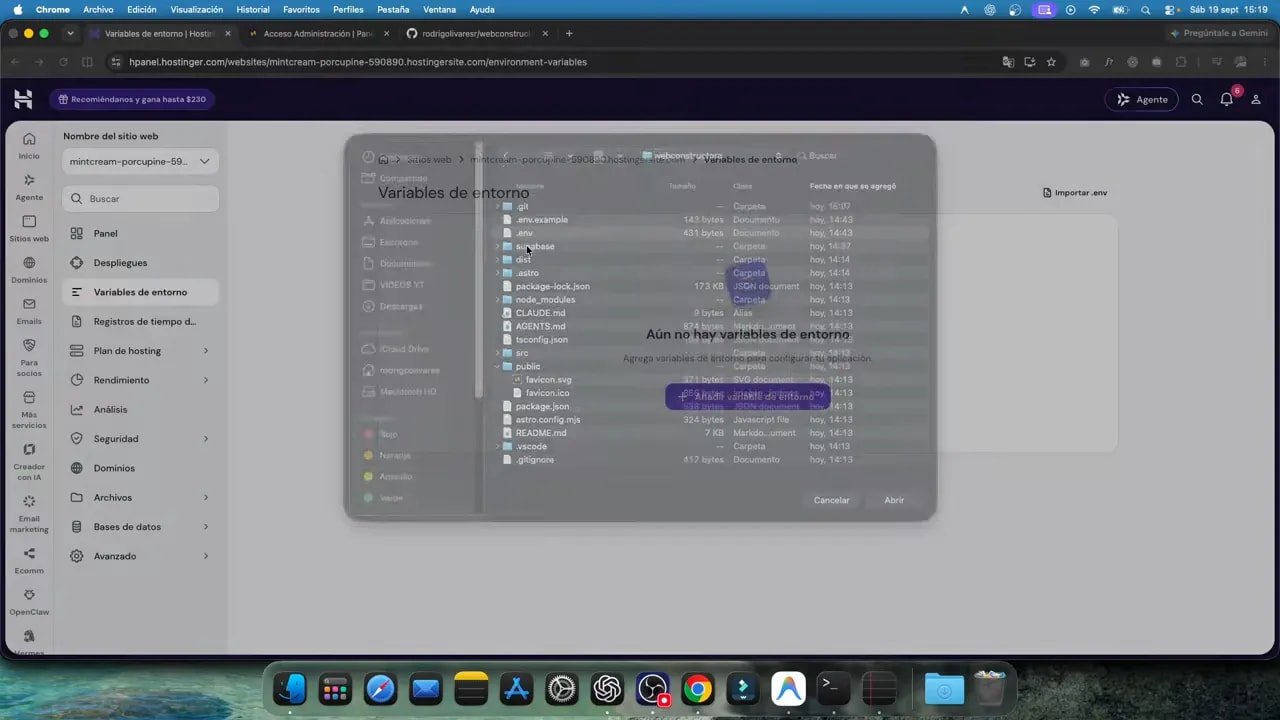Select the README.md file row
Image resolution: width=1280 pixels, height=720 pixels.
coord(713,433)
